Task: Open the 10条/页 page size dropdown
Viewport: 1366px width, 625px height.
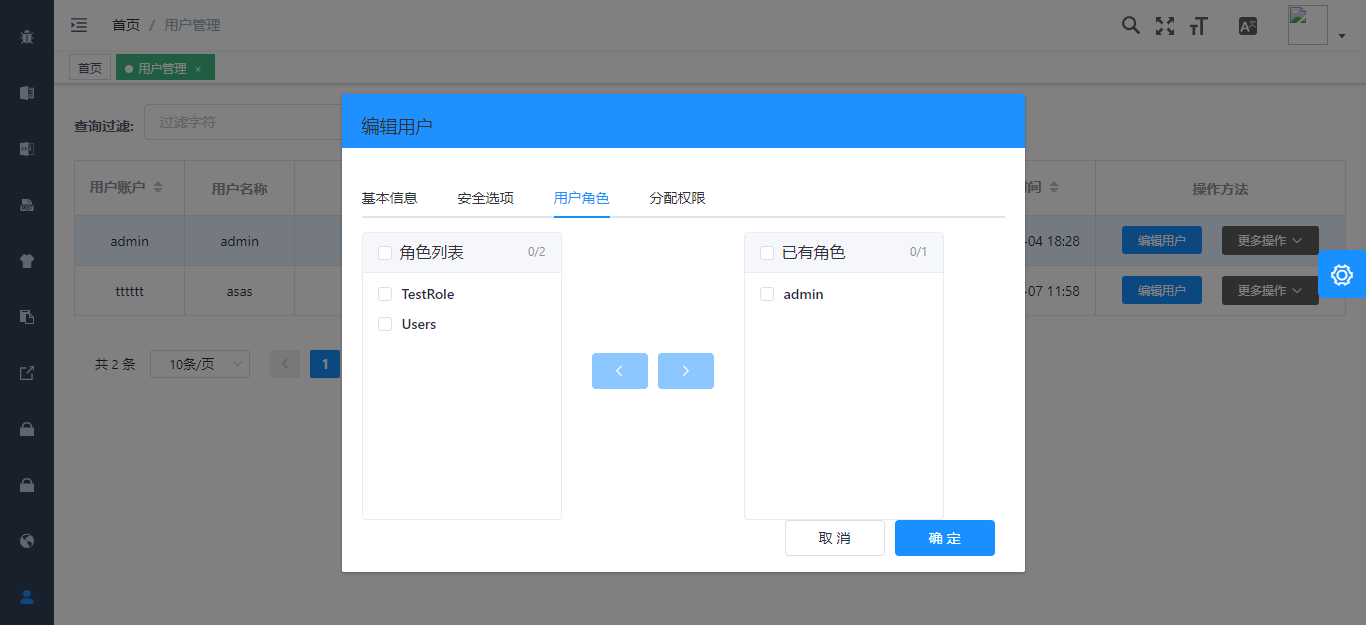Action: click(x=200, y=364)
